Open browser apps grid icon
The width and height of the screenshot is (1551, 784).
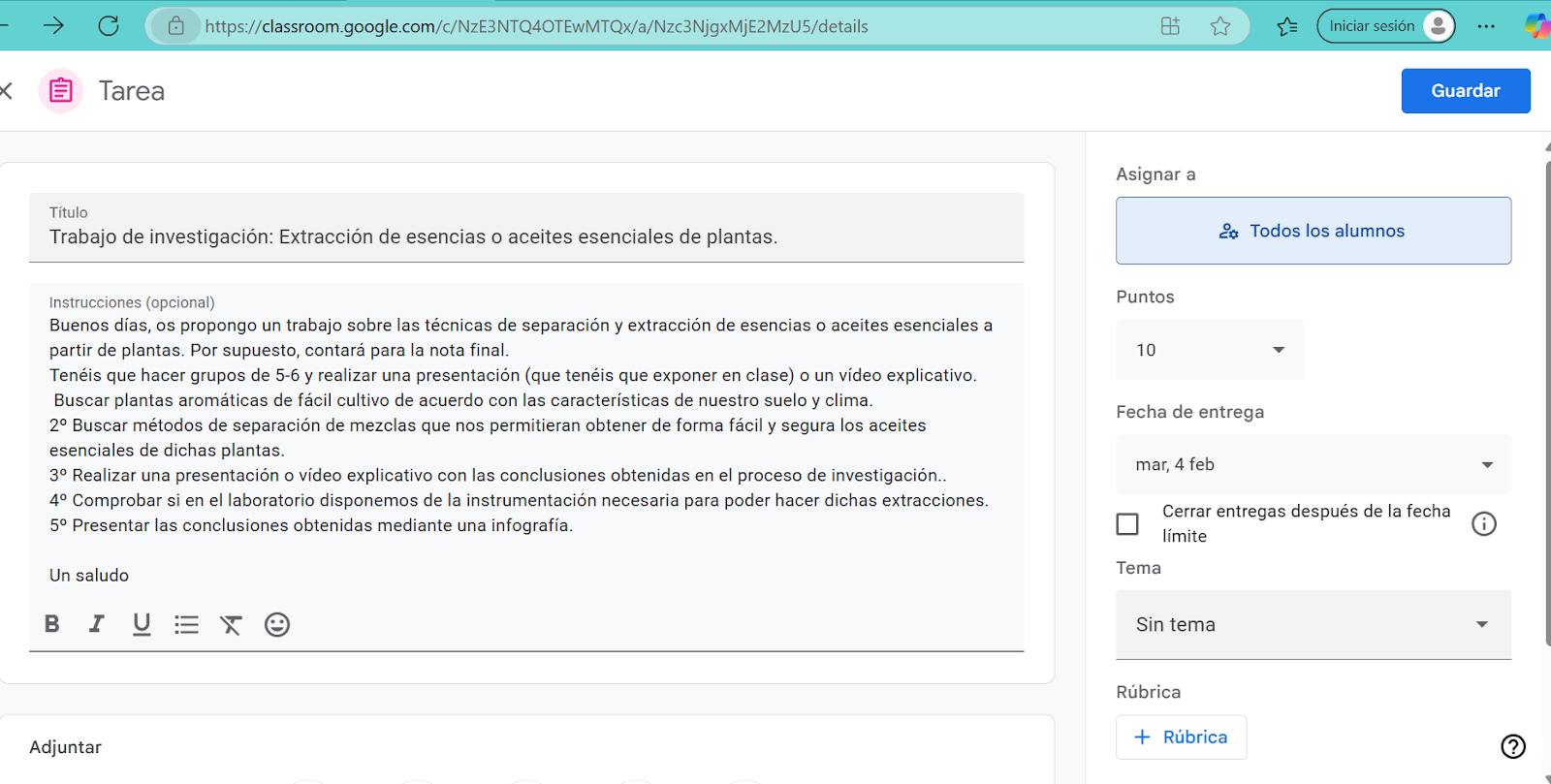coord(1170,26)
